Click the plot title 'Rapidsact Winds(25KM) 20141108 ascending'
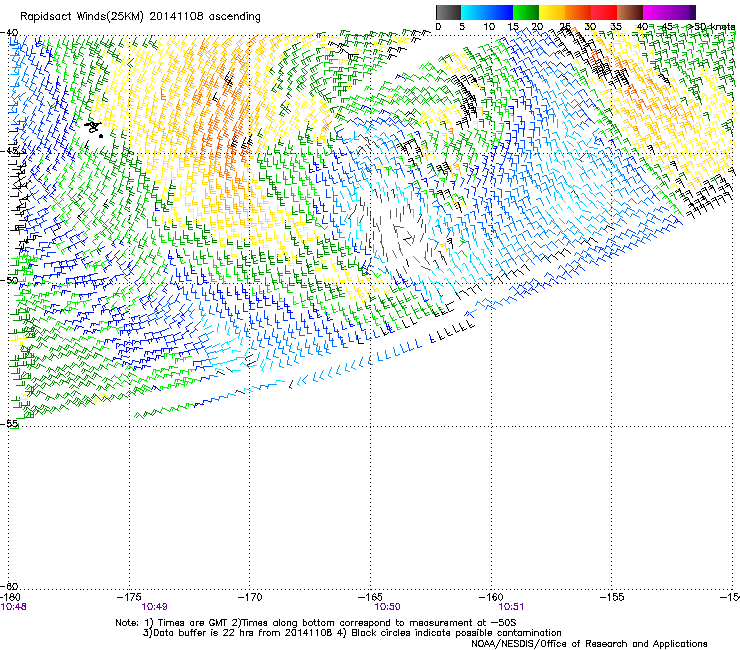 point(140,17)
